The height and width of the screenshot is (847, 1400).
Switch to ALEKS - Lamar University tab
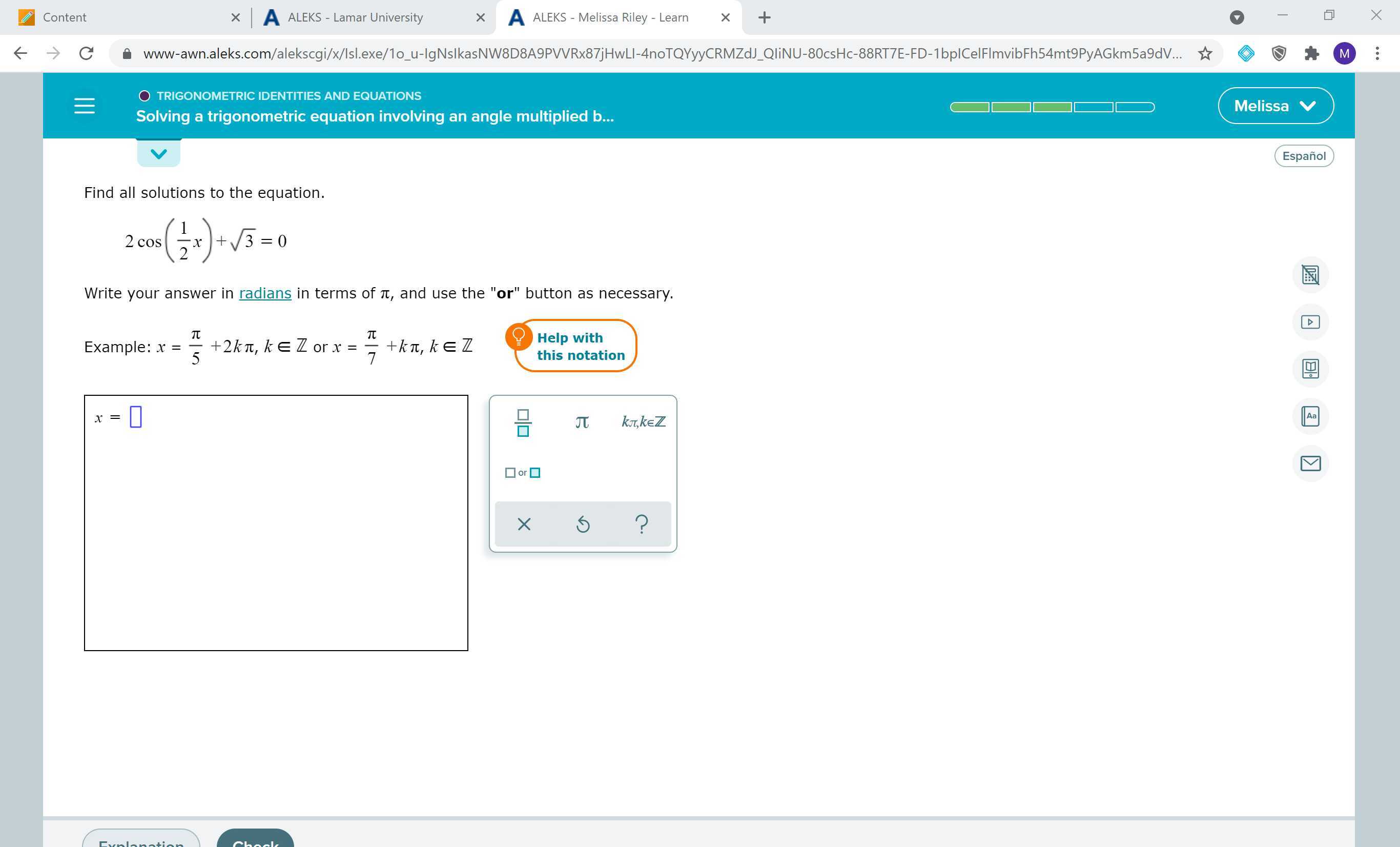pos(355,17)
